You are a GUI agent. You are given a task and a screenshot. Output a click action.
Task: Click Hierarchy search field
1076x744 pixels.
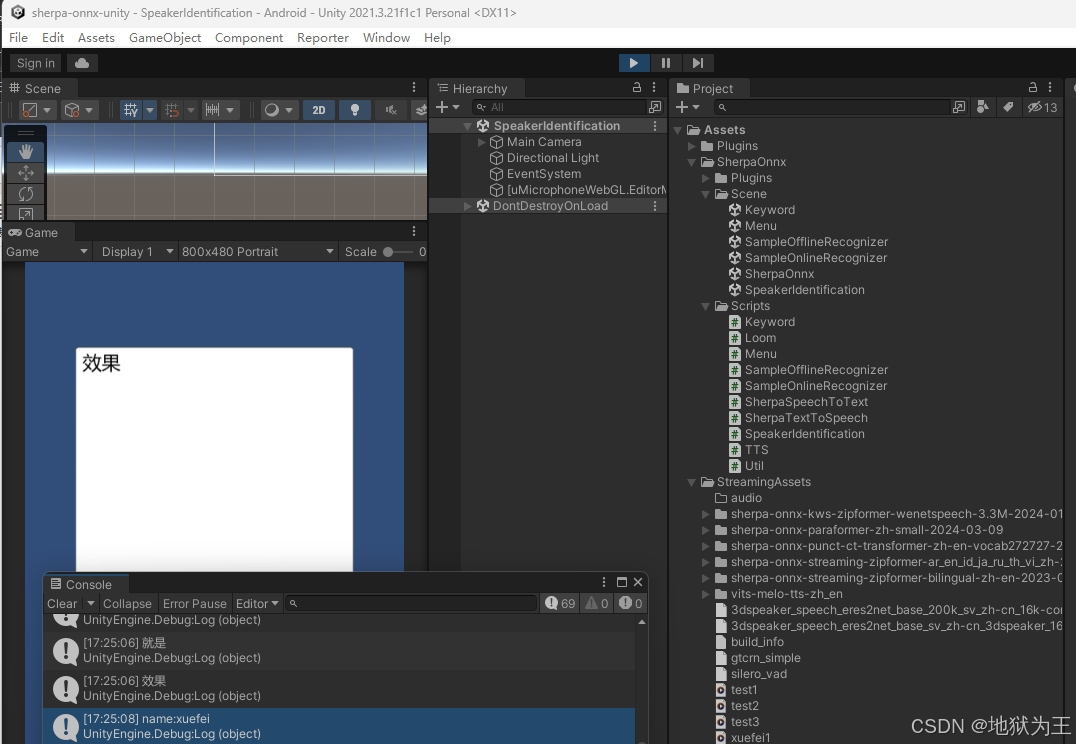pos(559,107)
